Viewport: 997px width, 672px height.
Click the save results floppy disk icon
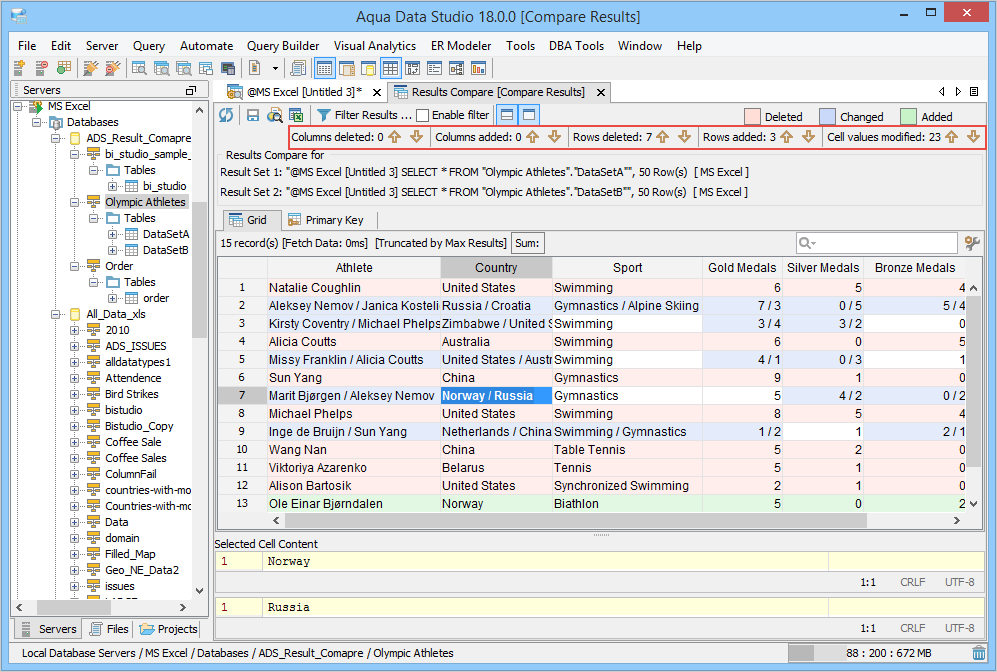(x=252, y=115)
